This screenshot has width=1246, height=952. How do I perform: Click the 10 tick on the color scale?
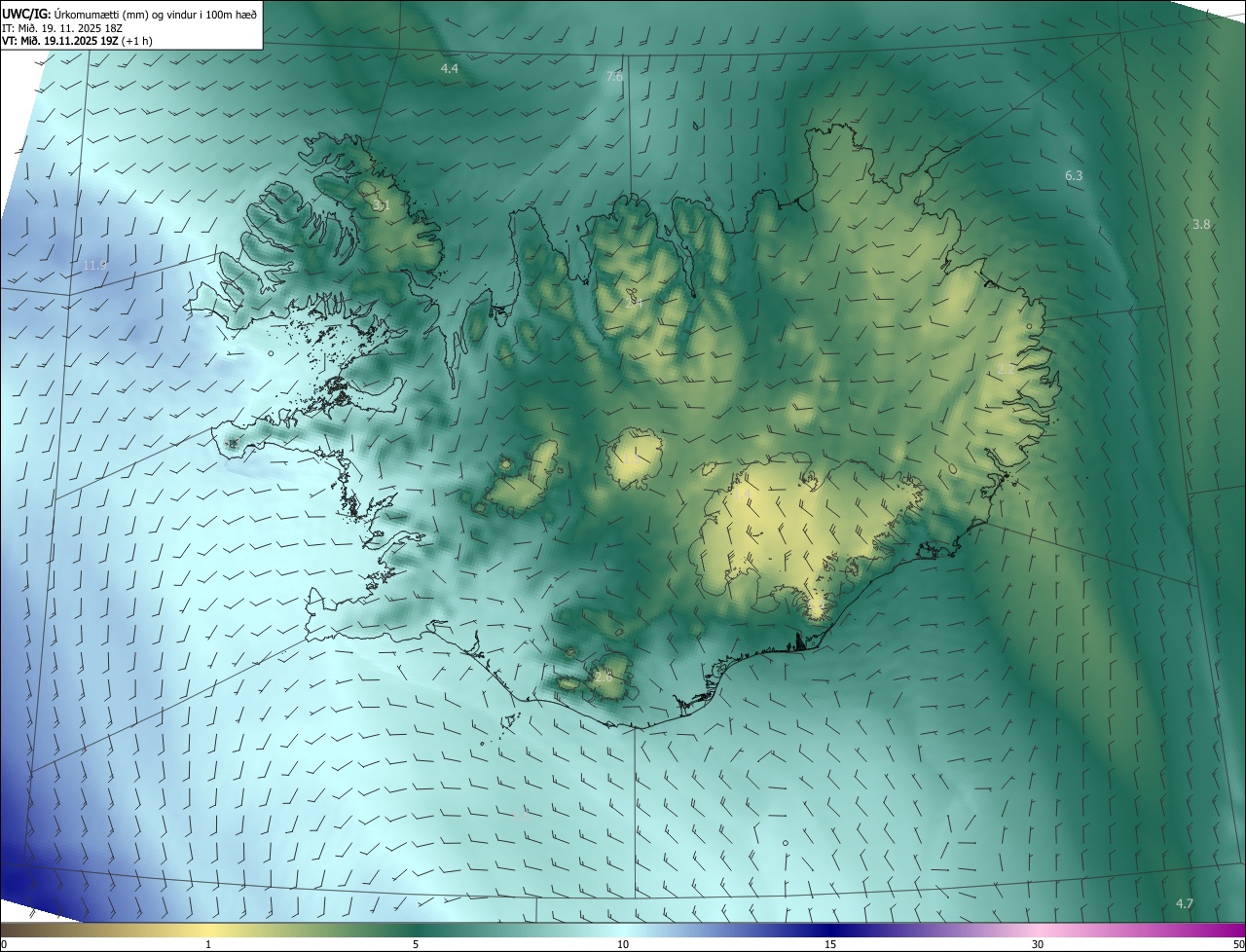[623, 945]
